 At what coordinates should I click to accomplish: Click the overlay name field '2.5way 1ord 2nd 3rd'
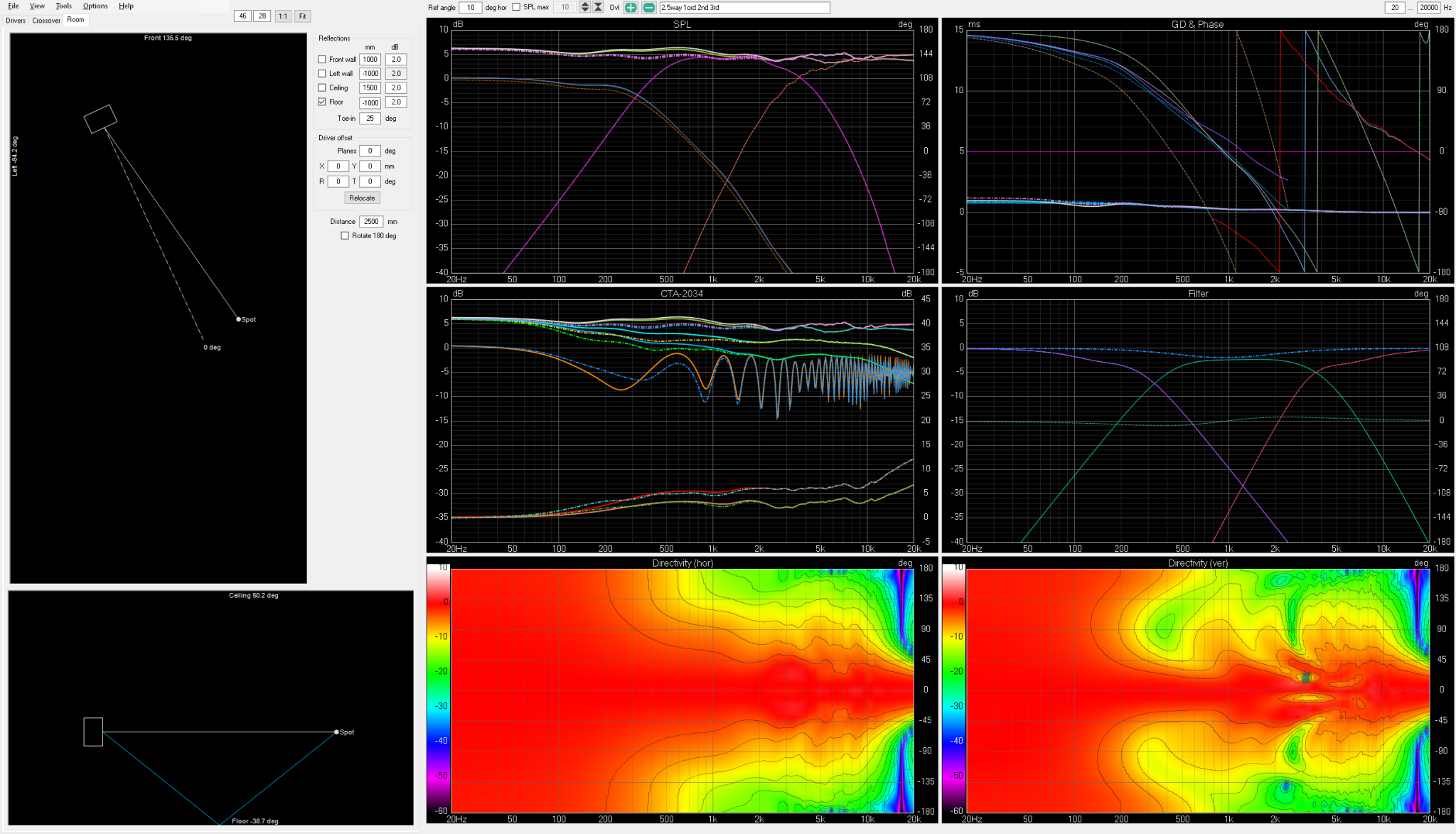click(x=744, y=8)
